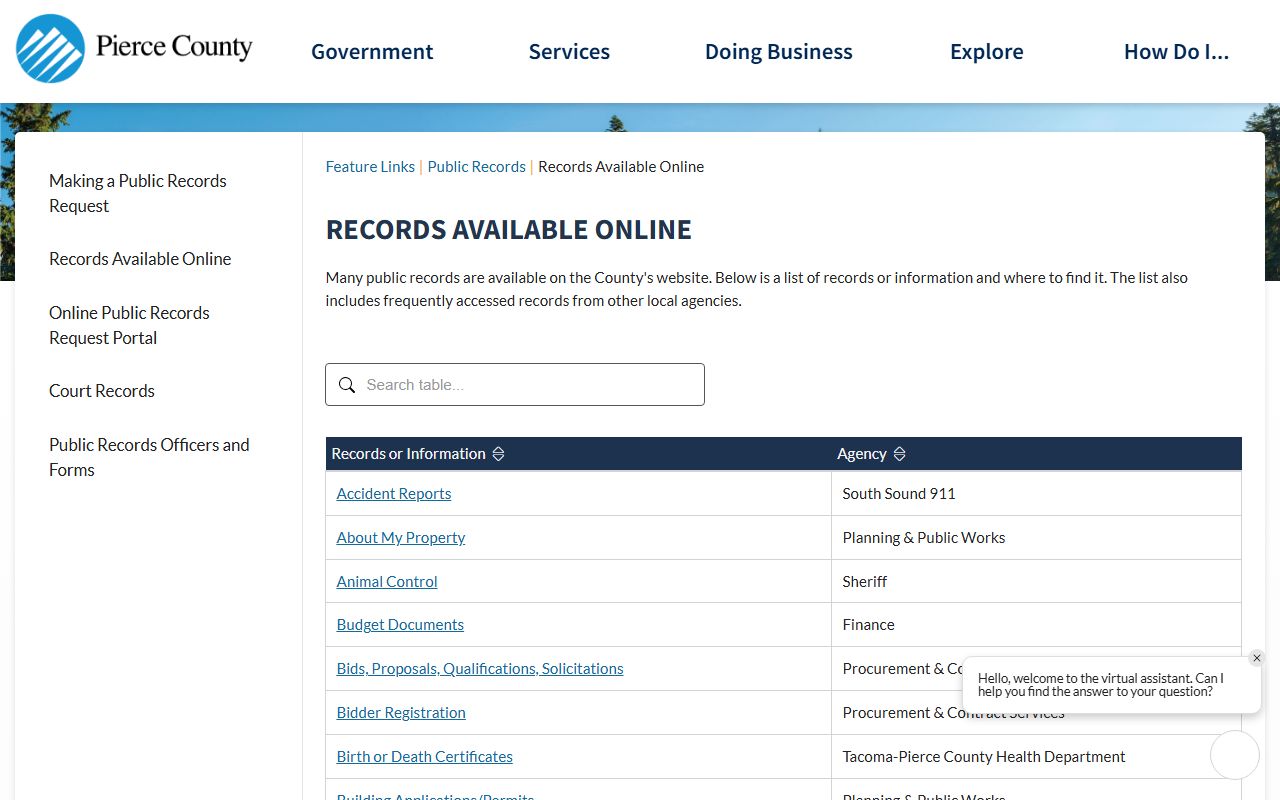
Task: Open Budget Documents link
Action: tap(400, 625)
